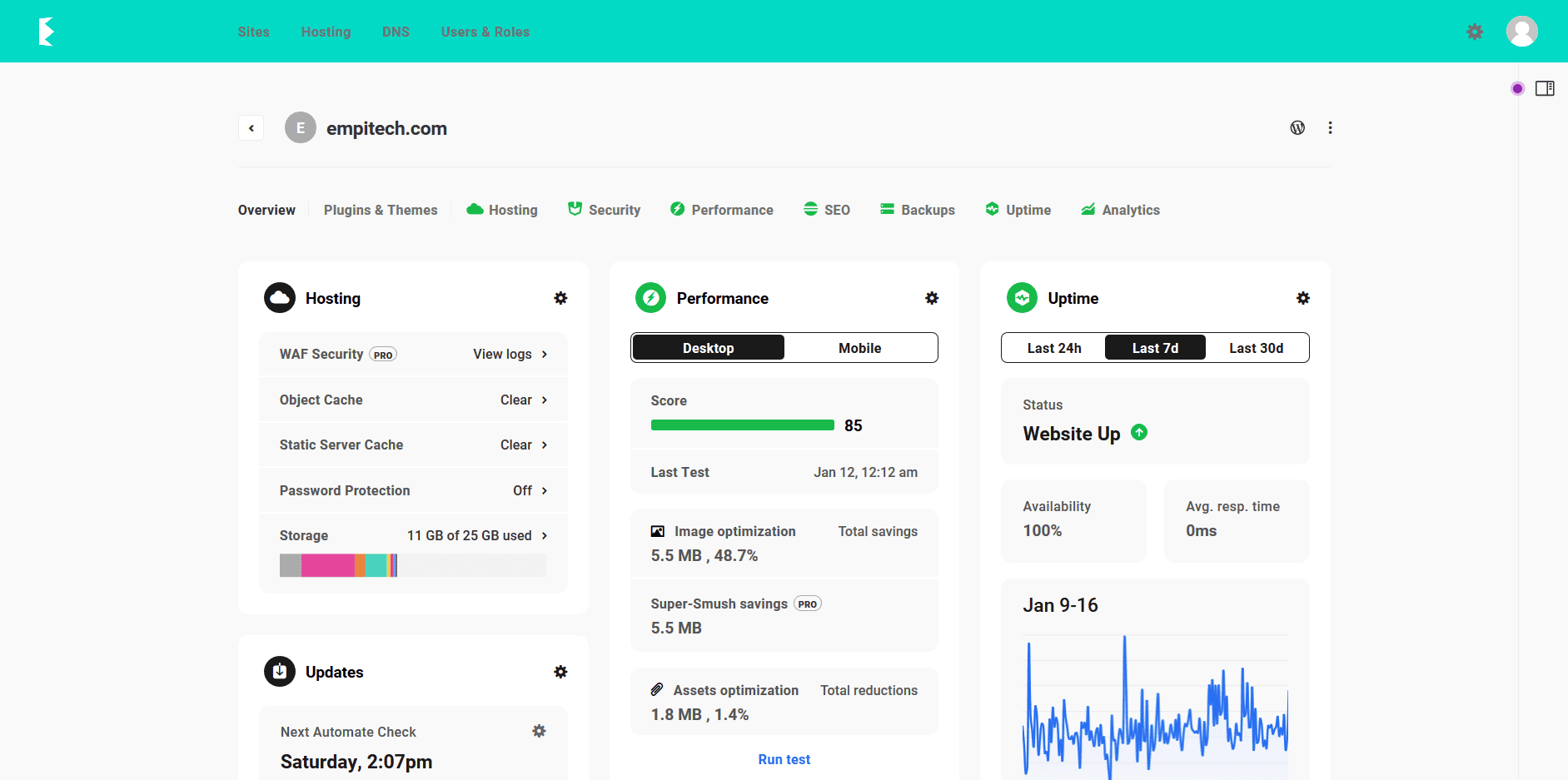Switch to the Uptime tab
This screenshot has width=1568, height=780.
(x=1018, y=210)
